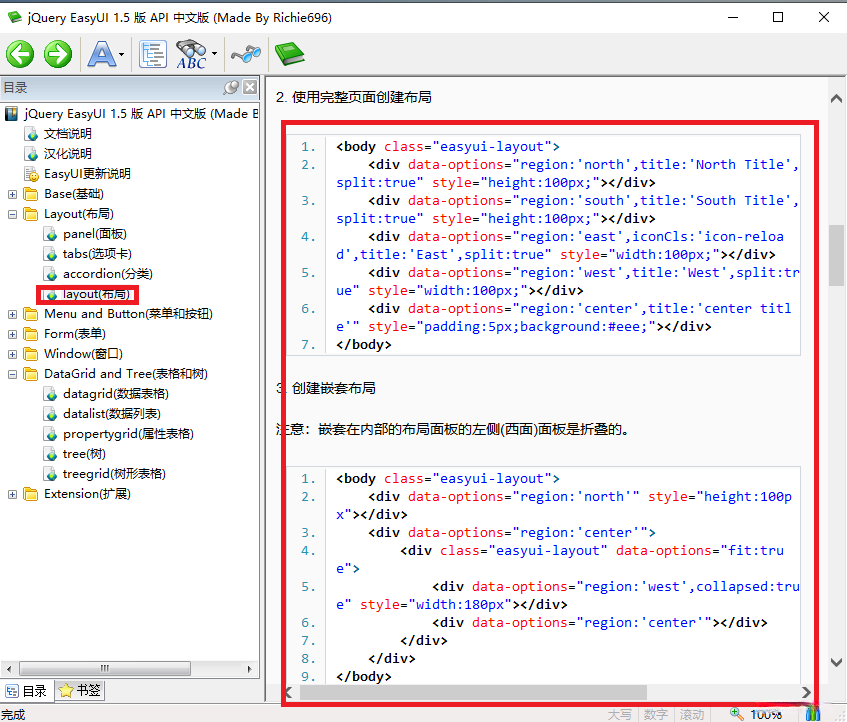The height and width of the screenshot is (722, 847).
Task: Pin the 目录 panel with pushpin icon
Action: click(231, 88)
